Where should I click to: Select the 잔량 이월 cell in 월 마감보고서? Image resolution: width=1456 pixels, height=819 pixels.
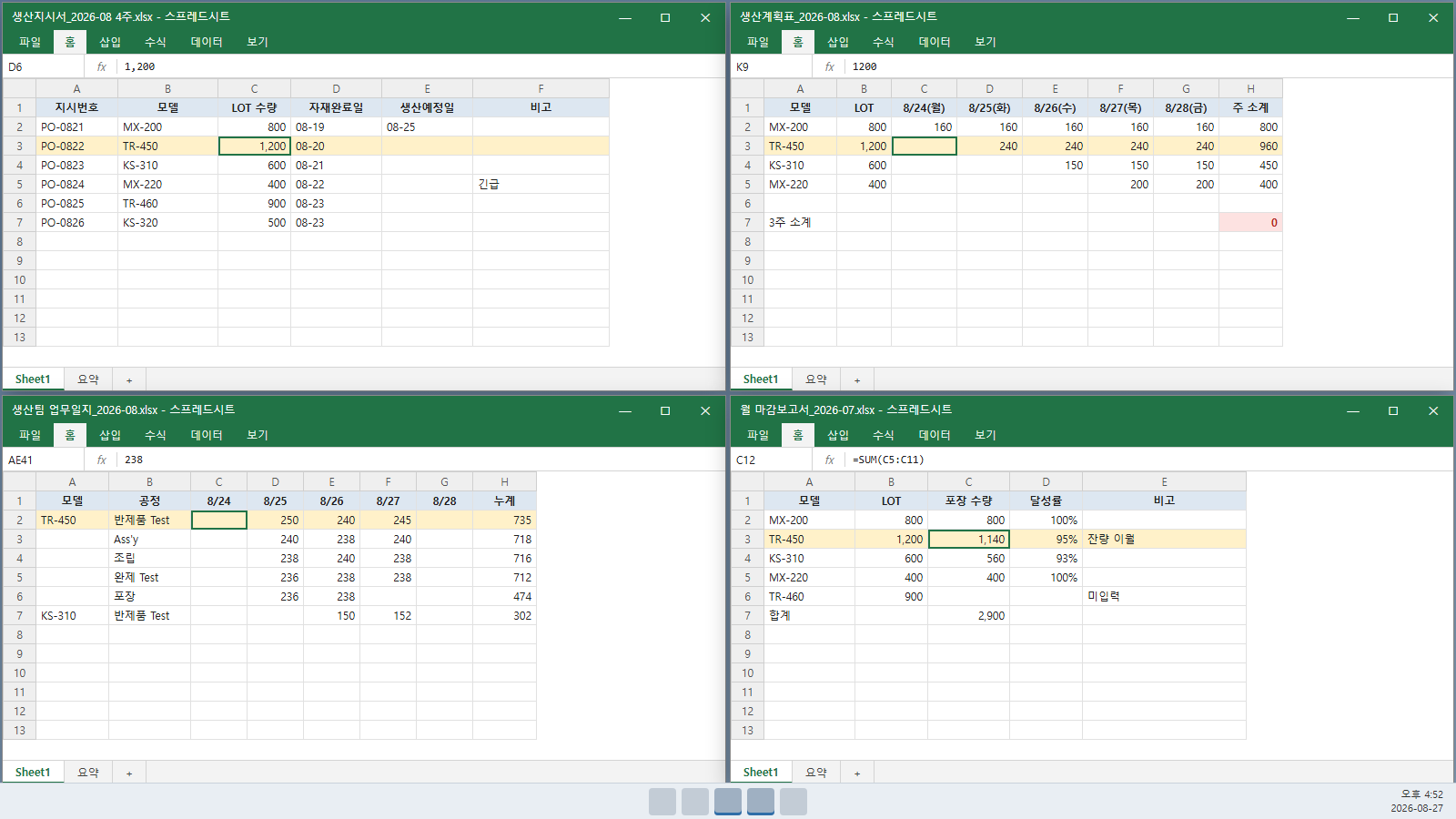pyautogui.click(x=1164, y=539)
